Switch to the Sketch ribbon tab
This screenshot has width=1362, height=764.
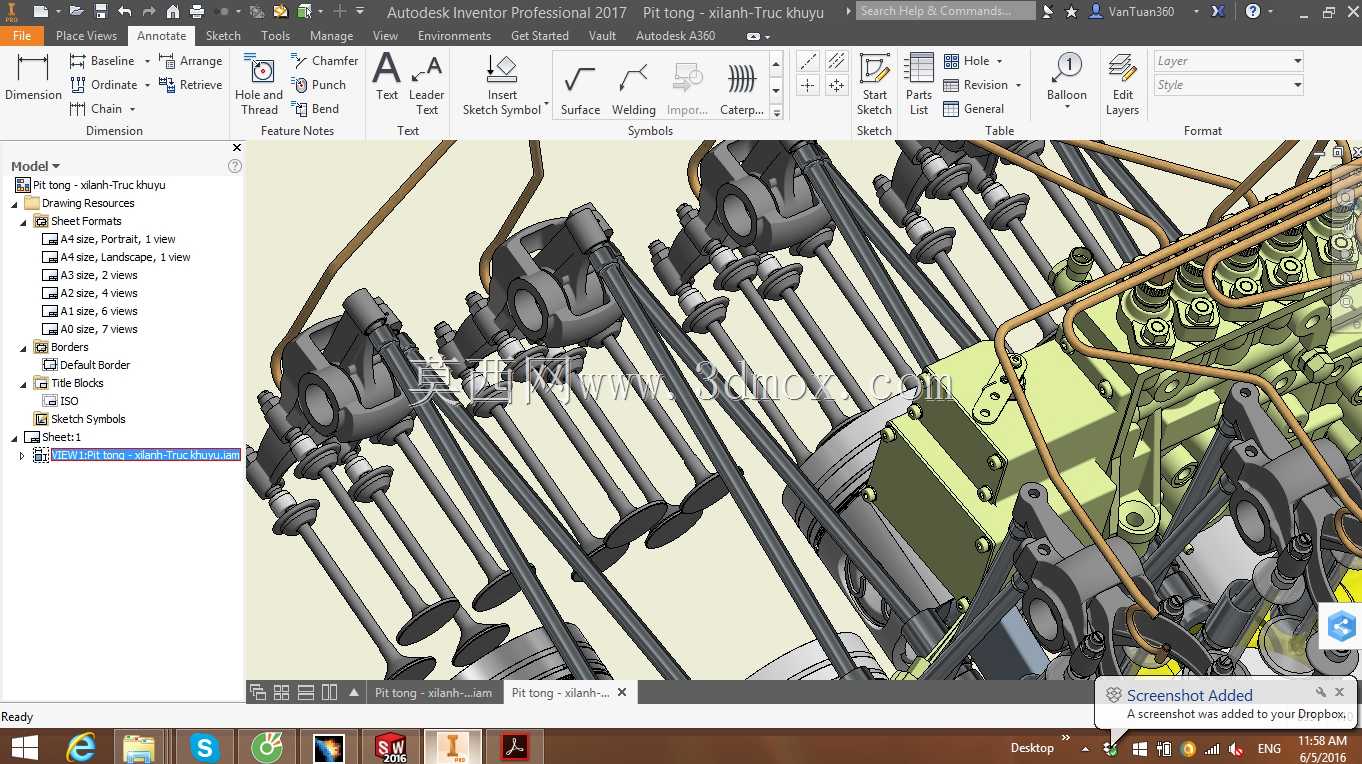coord(223,35)
